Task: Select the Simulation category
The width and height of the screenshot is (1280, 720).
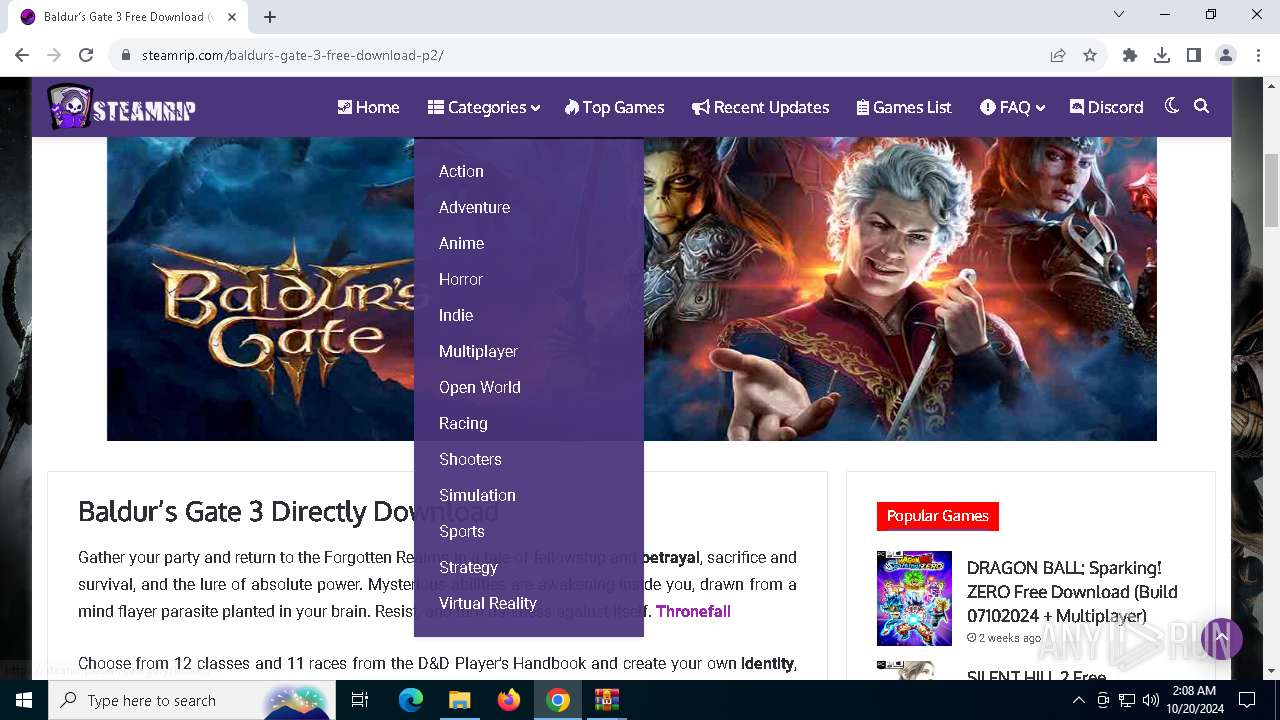Action: [477, 495]
